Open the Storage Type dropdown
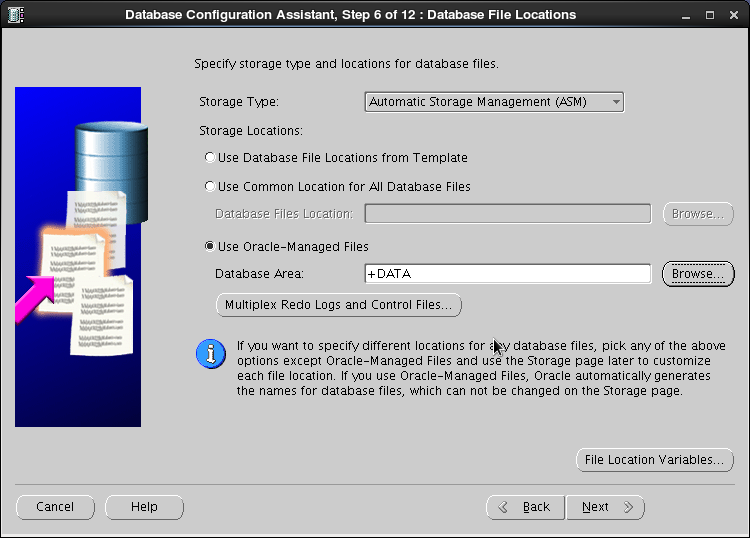 point(494,102)
